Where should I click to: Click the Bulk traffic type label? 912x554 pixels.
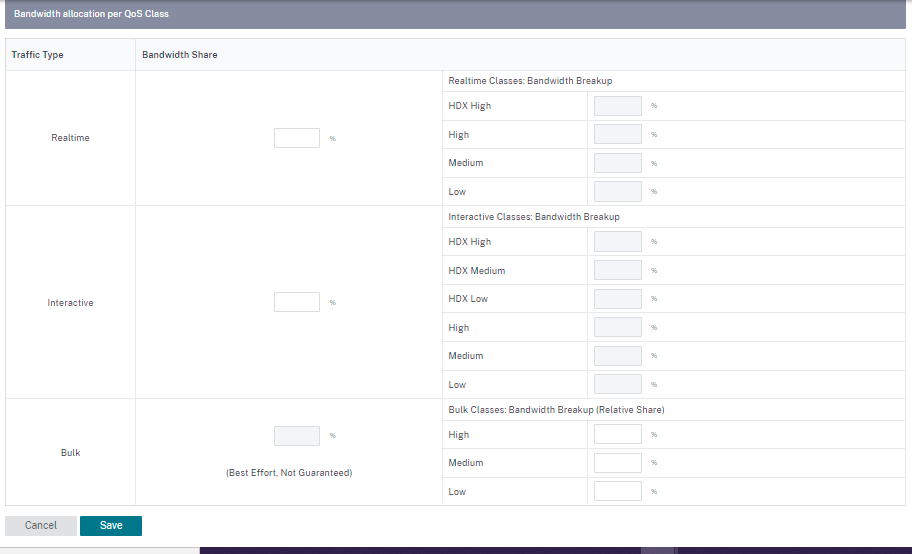[70, 453]
